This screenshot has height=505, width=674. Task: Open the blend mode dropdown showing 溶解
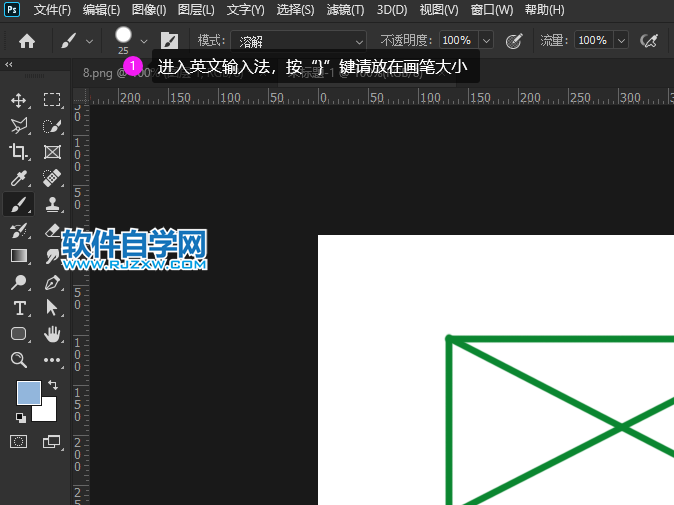point(298,42)
